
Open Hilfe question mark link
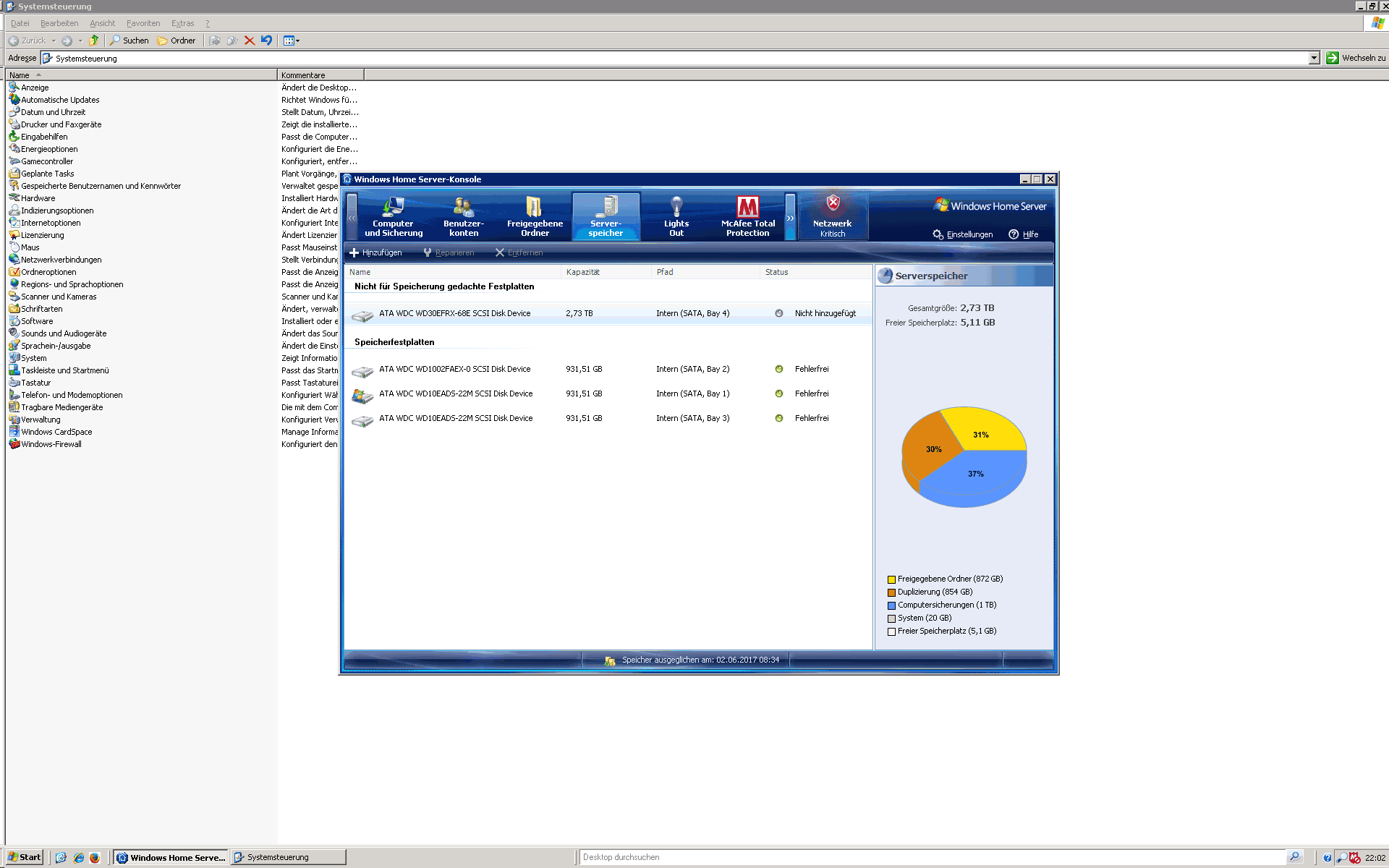[x=1024, y=234]
